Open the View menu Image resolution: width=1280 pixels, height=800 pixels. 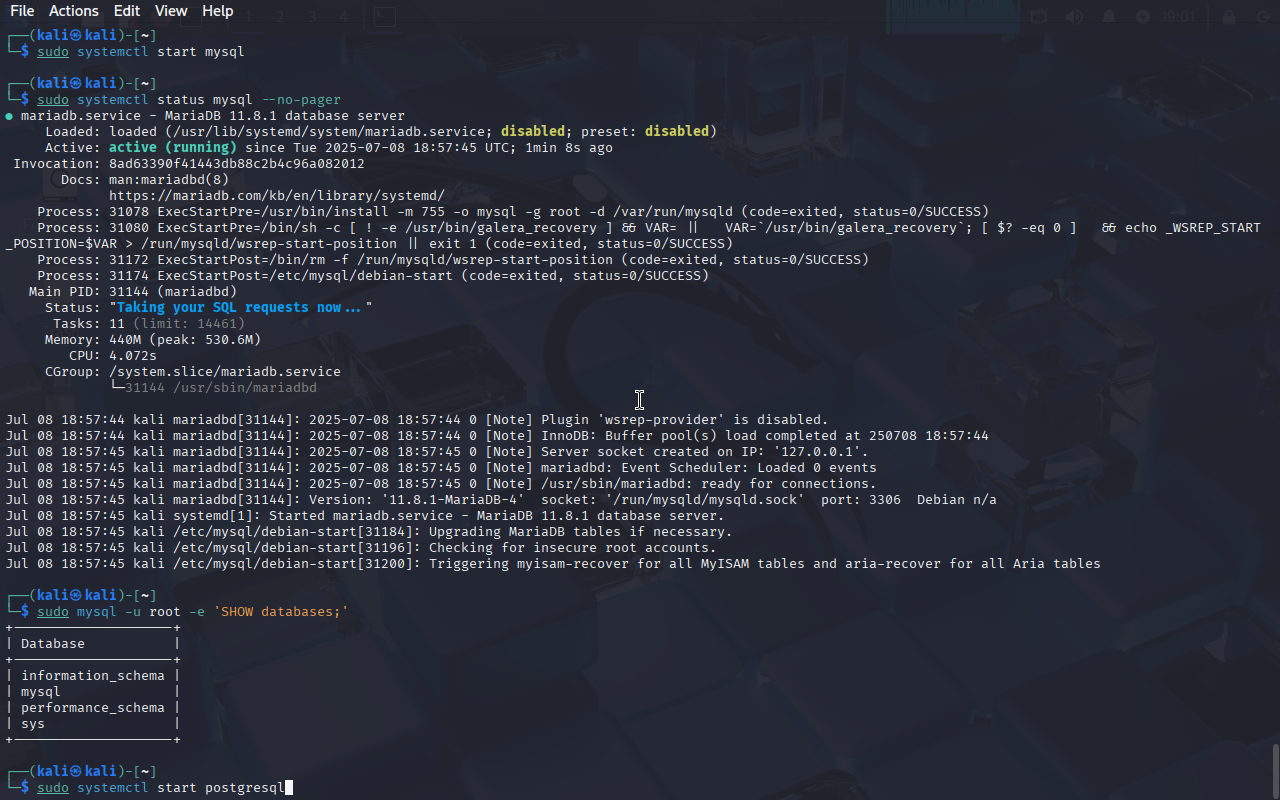tap(171, 11)
